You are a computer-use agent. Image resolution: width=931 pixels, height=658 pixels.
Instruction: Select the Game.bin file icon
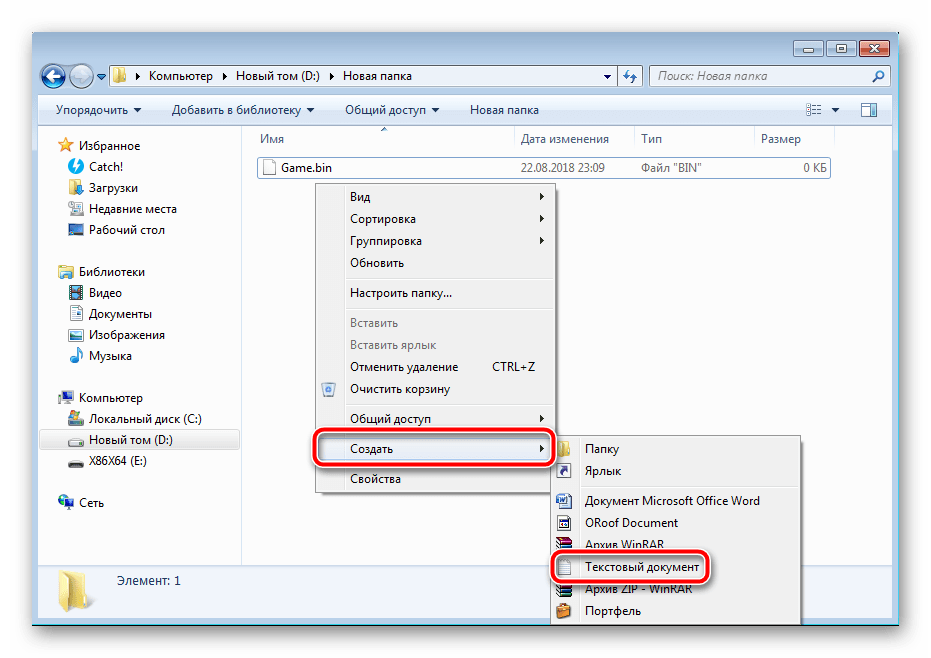[268, 168]
